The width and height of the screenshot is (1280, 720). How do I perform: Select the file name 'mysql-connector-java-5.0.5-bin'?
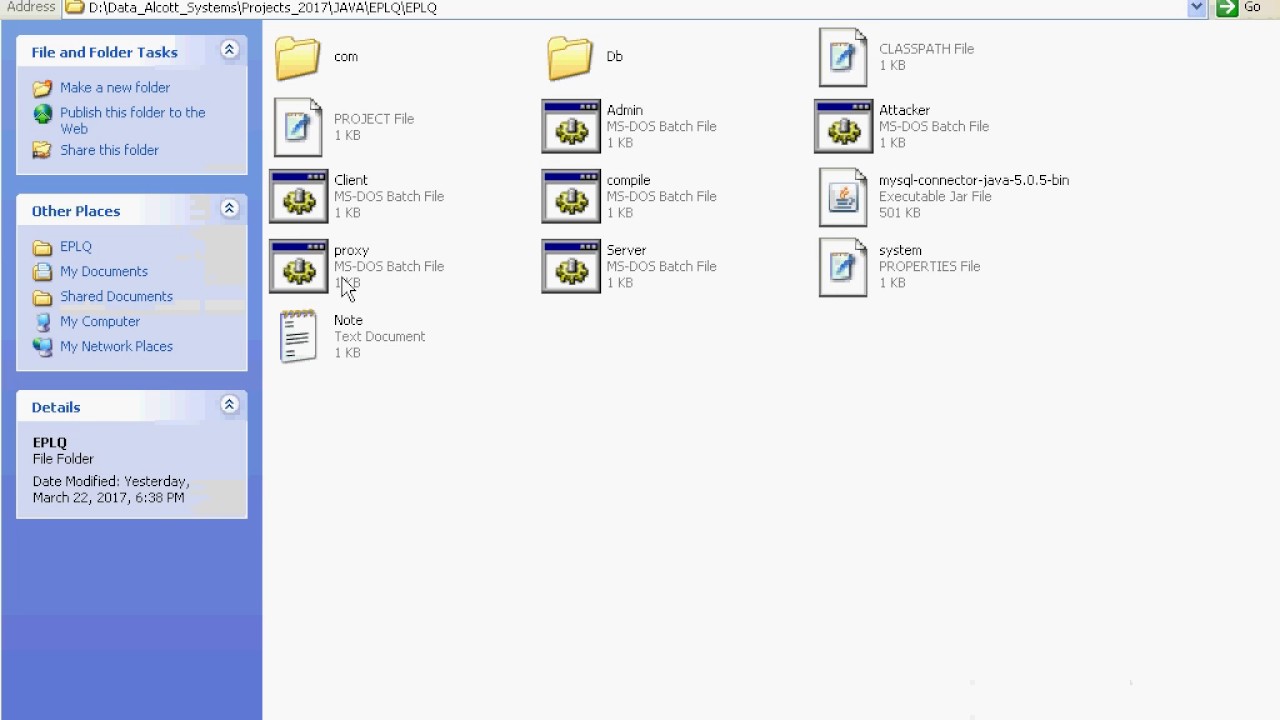[x=974, y=180]
